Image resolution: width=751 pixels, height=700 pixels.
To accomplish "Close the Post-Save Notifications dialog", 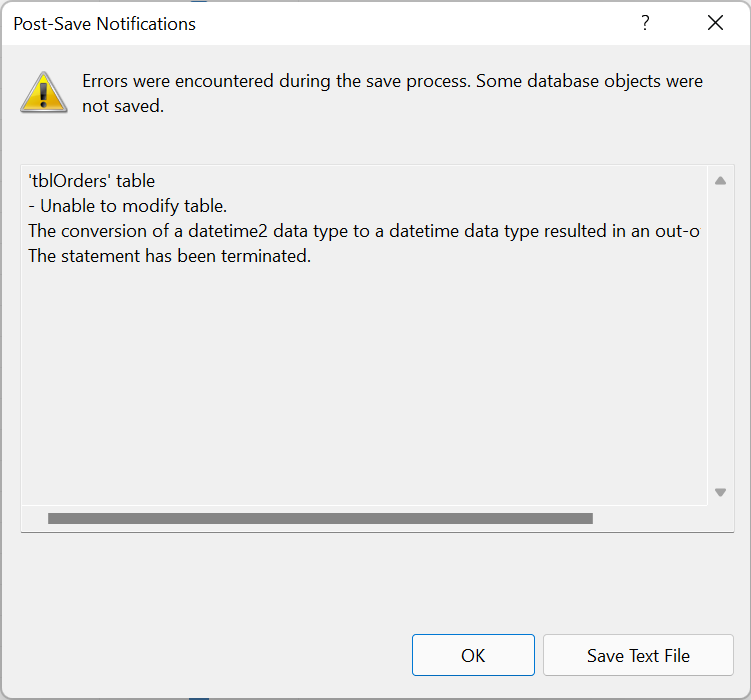I will 715,23.
